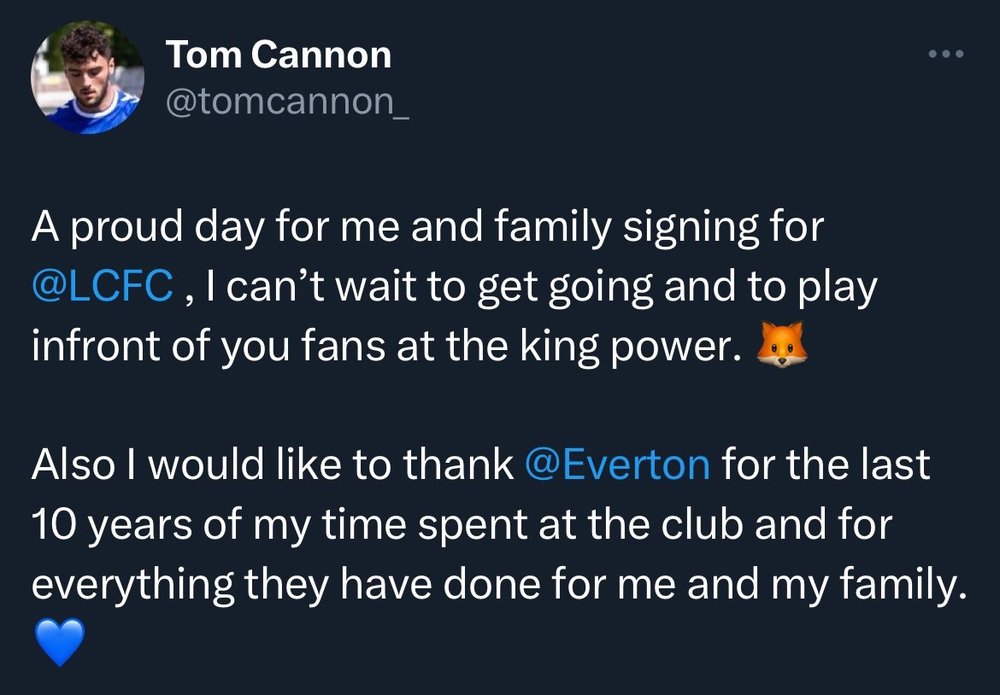Open the @Everton mention link
The height and width of the screenshot is (695, 1000).
point(617,464)
